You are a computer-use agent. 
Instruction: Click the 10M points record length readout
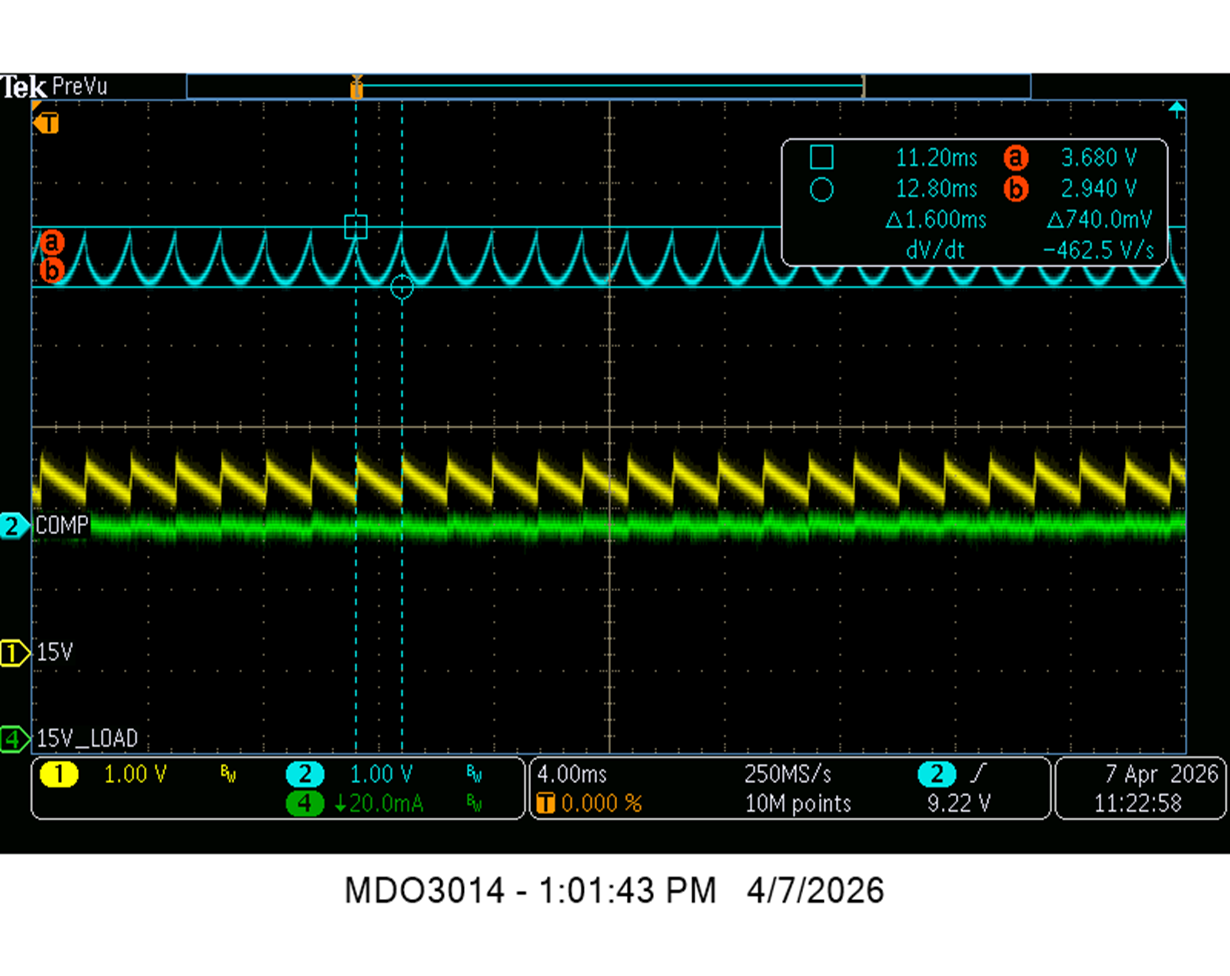point(798,802)
